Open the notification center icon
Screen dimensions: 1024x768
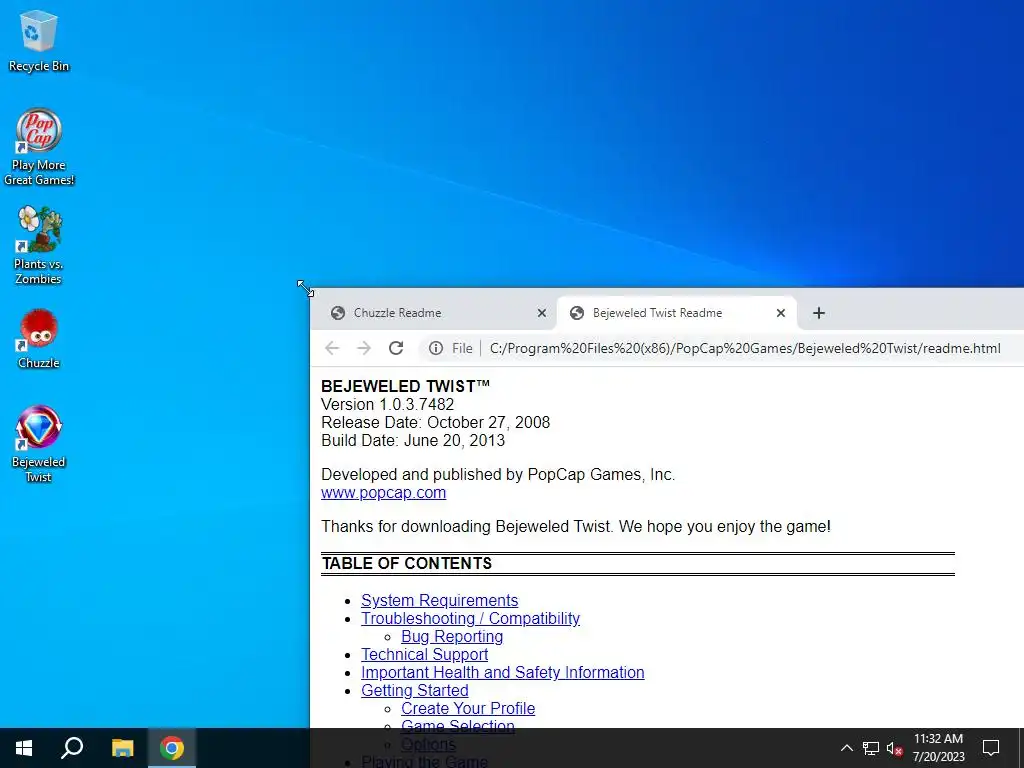[991, 748]
